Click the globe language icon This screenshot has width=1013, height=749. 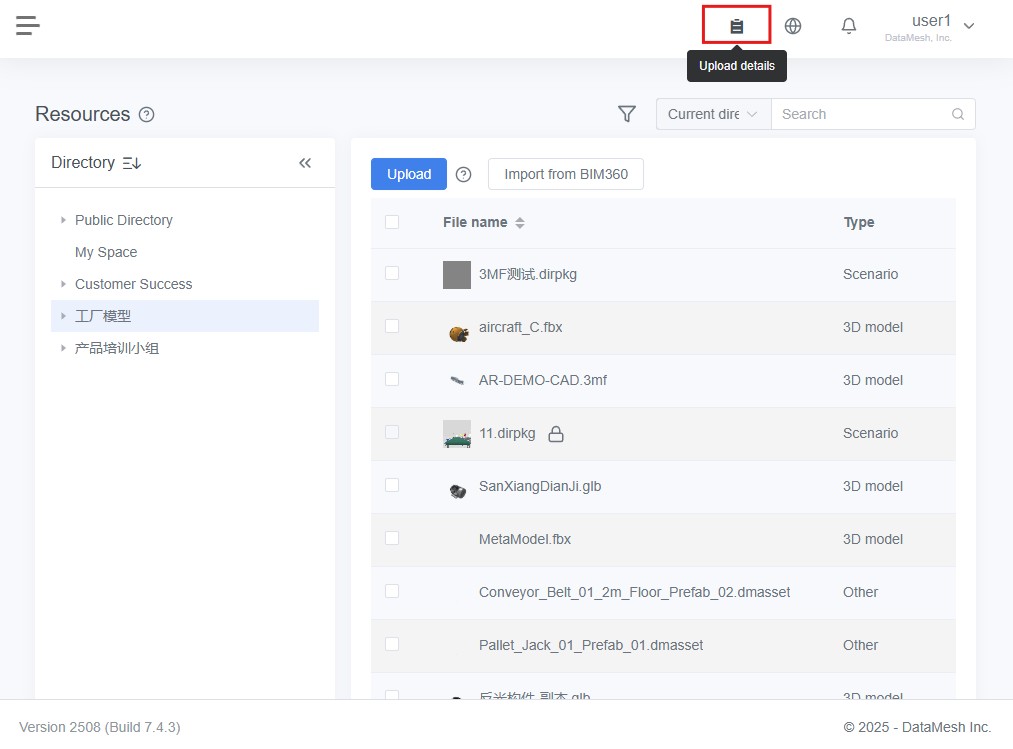pyautogui.click(x=793, y=26)
